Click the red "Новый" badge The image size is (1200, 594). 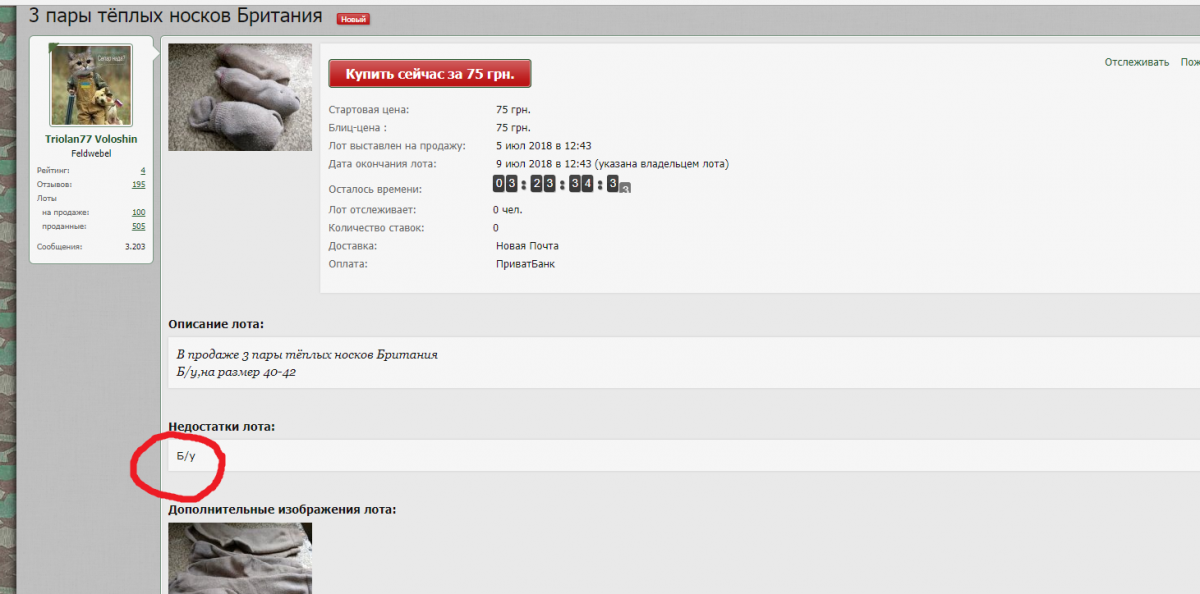352,19
